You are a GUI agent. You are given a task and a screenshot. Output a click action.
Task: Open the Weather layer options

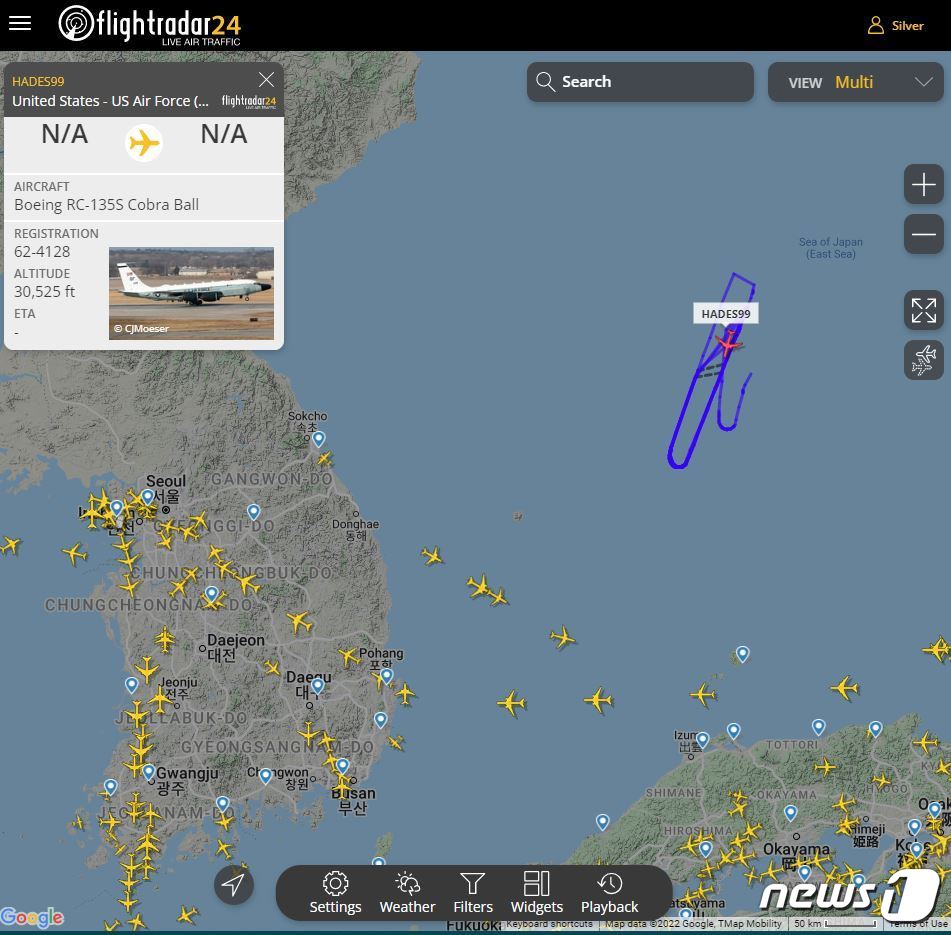tap(408, 893)
